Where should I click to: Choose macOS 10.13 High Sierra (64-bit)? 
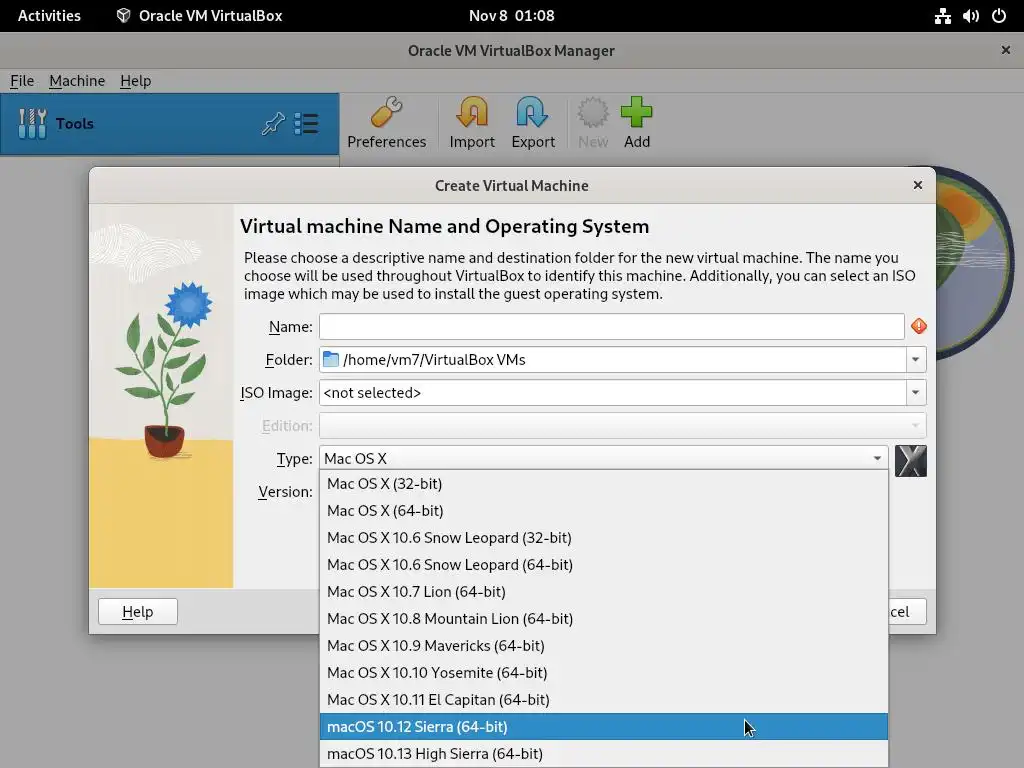click(603, 754)
